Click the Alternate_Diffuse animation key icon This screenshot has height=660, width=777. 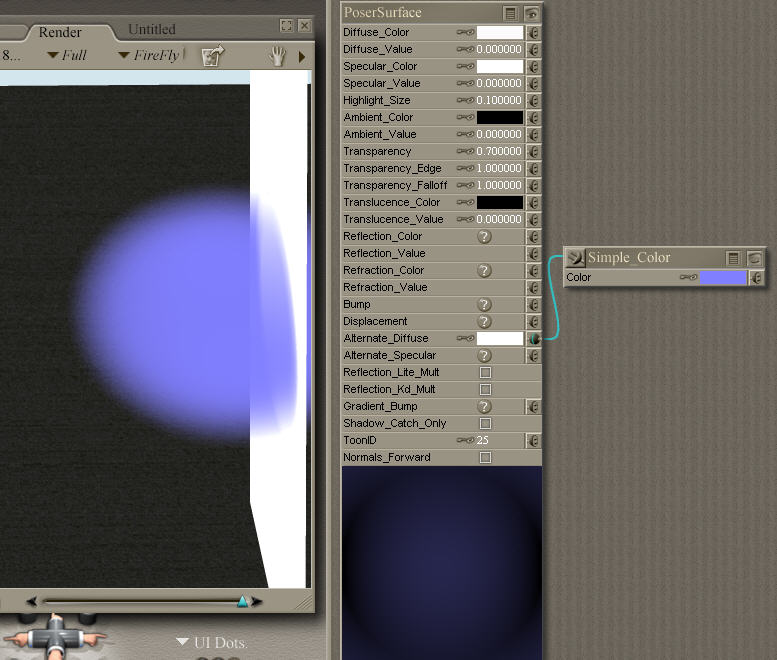(x=465, y=338)
